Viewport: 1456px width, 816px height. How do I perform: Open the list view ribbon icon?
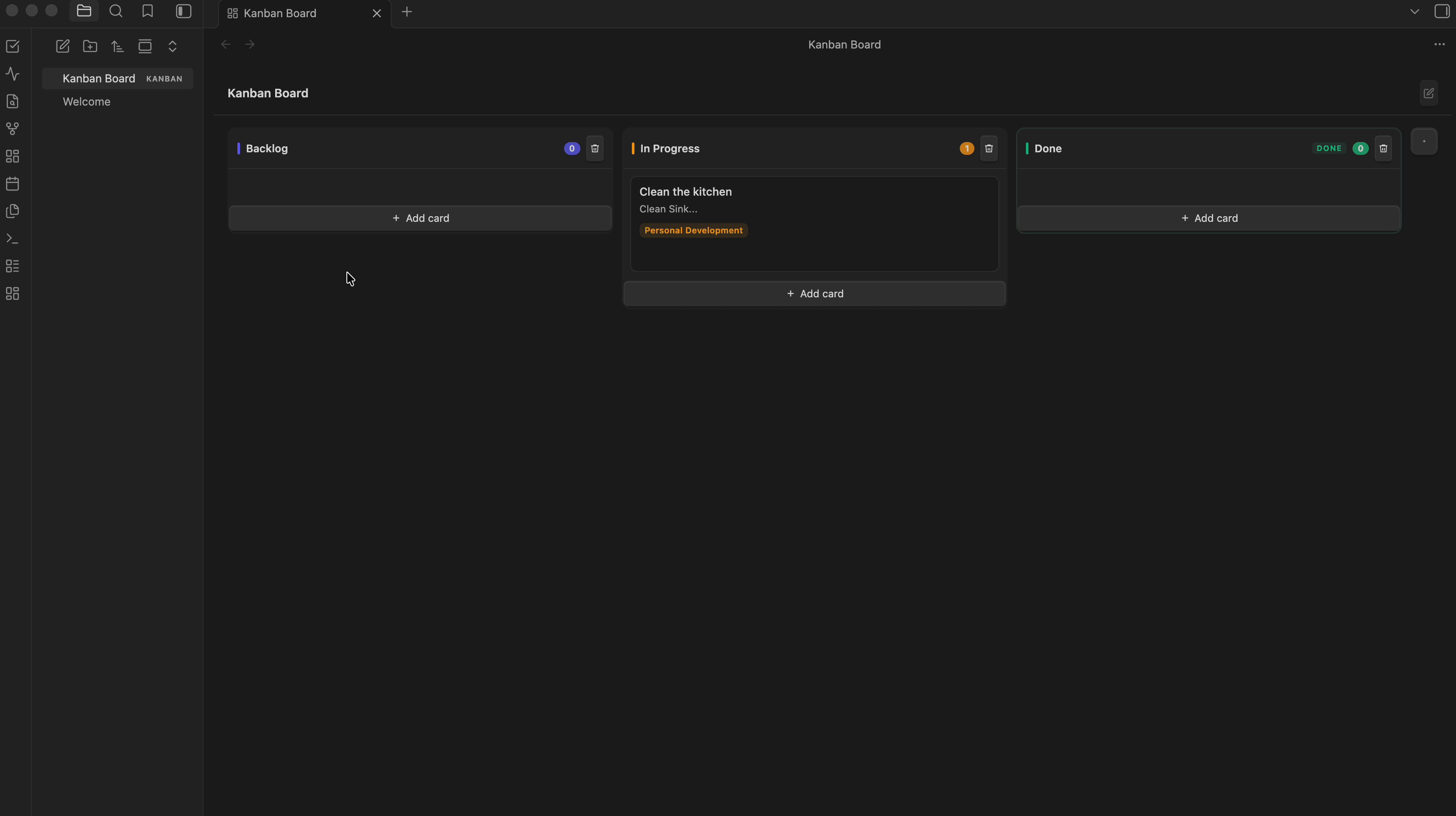click(x=12, y=266)
